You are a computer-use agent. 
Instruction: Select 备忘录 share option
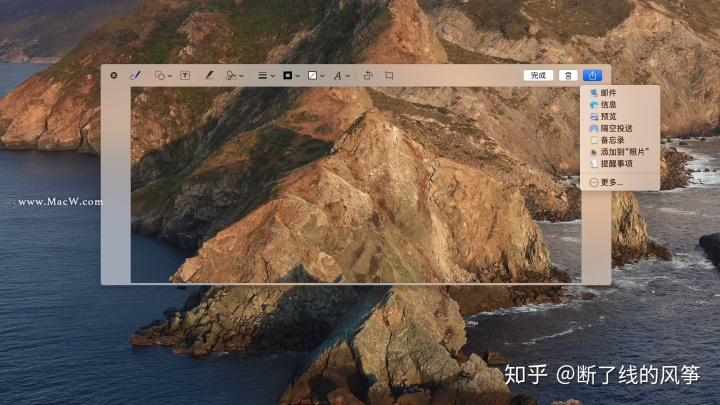620,140
